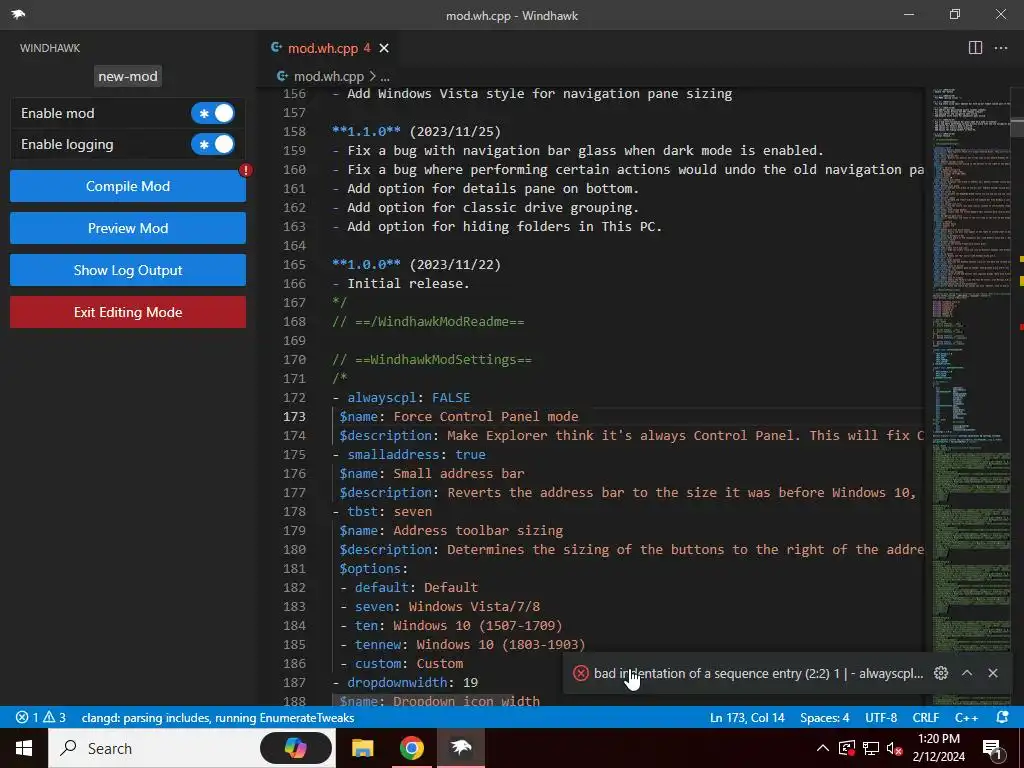Open the notification gear settings
The width and height of the screenshot is (1024, 768).
pyautogui.click(x=940, y=673)
